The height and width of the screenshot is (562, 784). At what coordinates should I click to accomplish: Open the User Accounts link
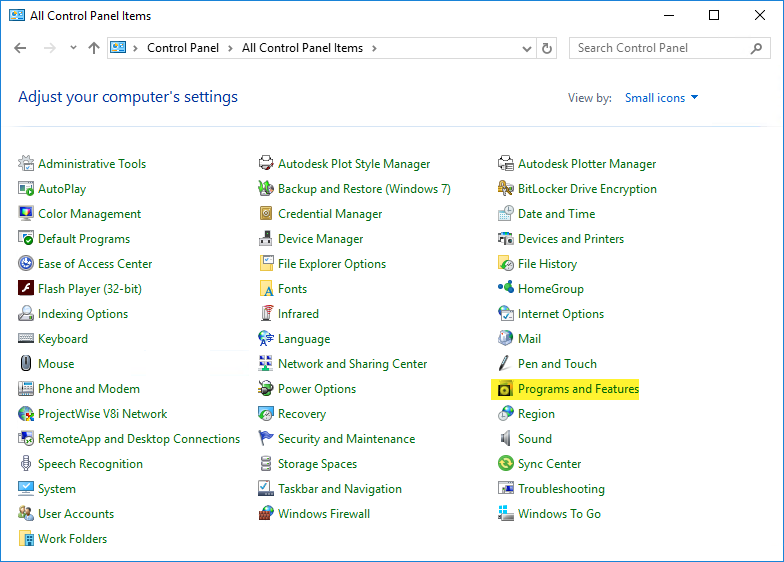(x=76, y=514)
